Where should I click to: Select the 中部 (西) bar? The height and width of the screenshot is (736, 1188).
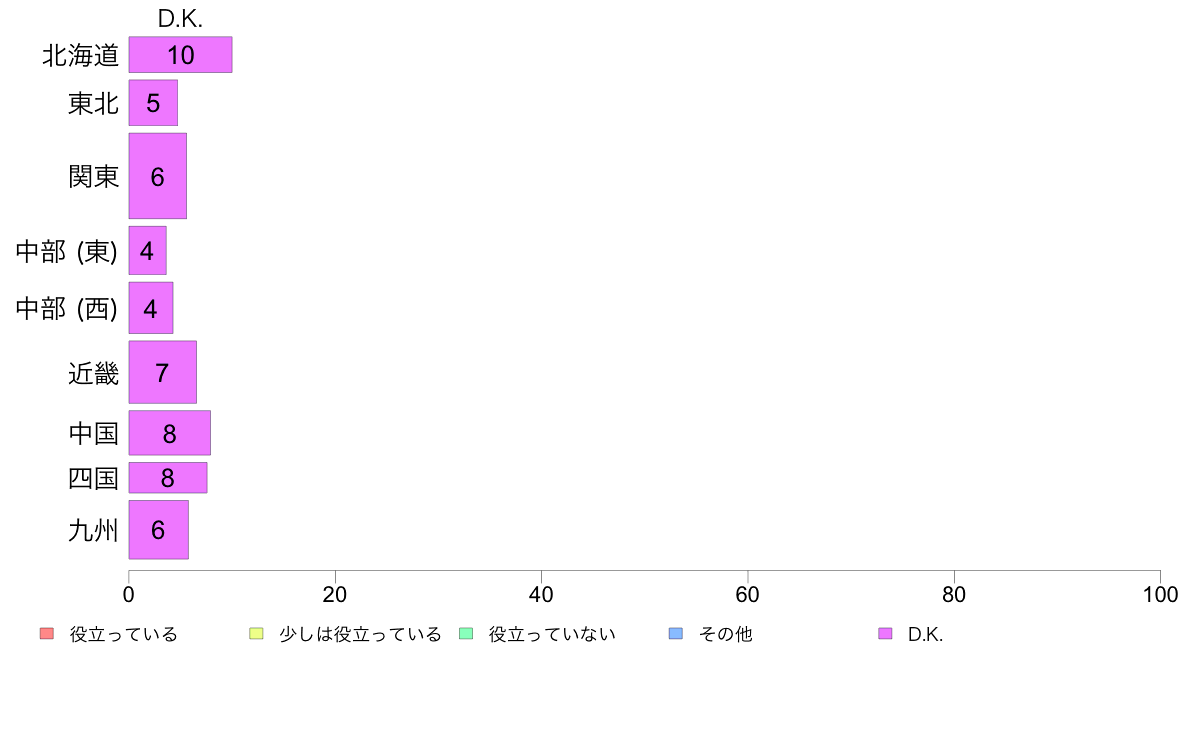tap(151, 308)
